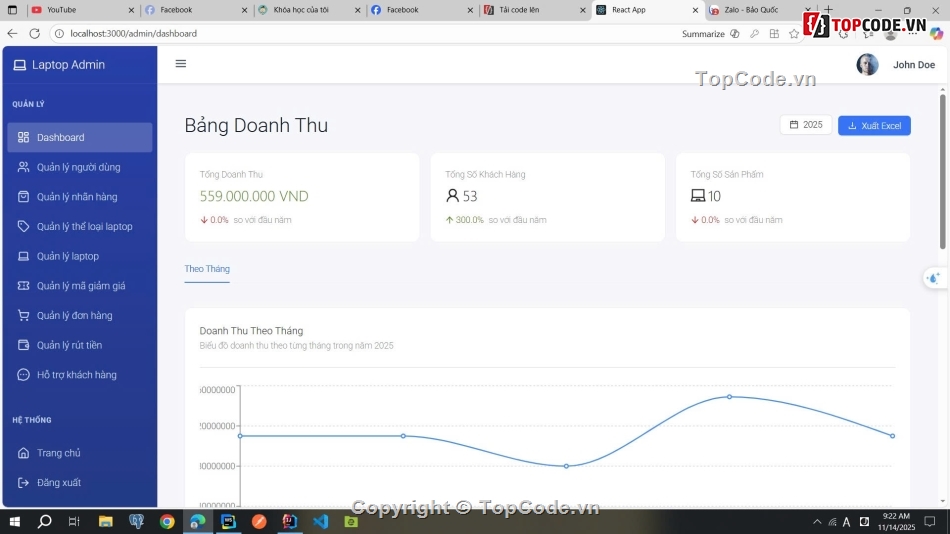Viewport: 950px width, 534px height.
Task: Open Quản lý mã giảm giá page
Action: pyautogui.click(x=80, y=286)
